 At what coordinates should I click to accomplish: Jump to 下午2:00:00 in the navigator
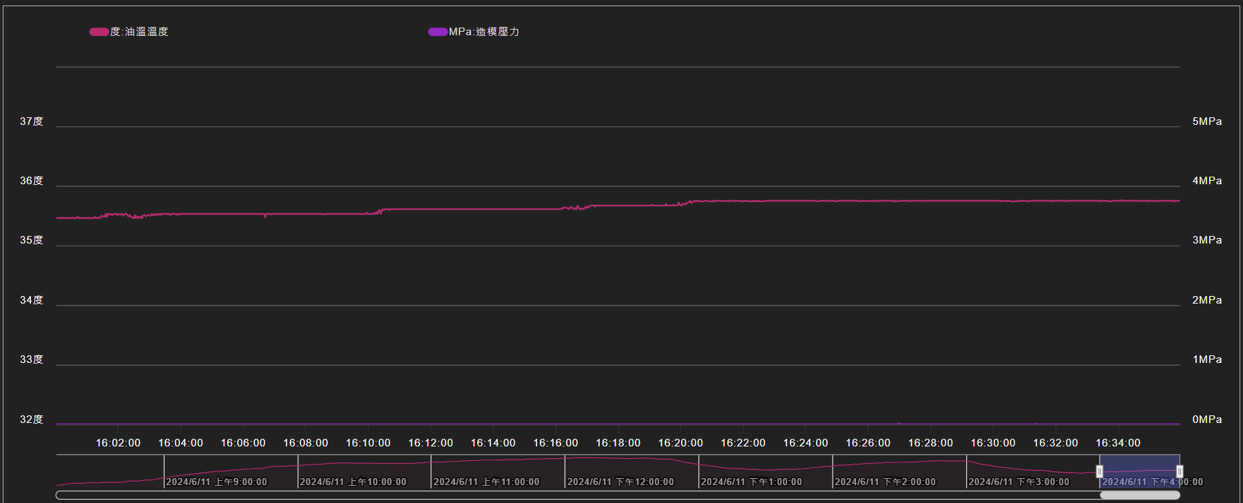[887, 482]
